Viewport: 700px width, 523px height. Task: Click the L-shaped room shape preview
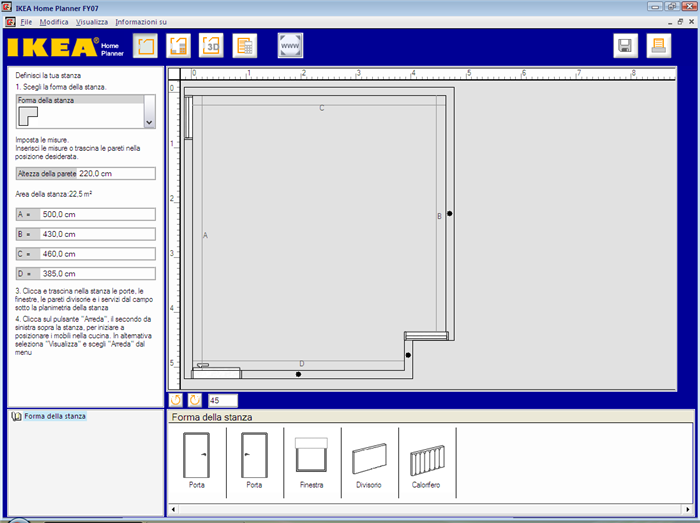28,116
